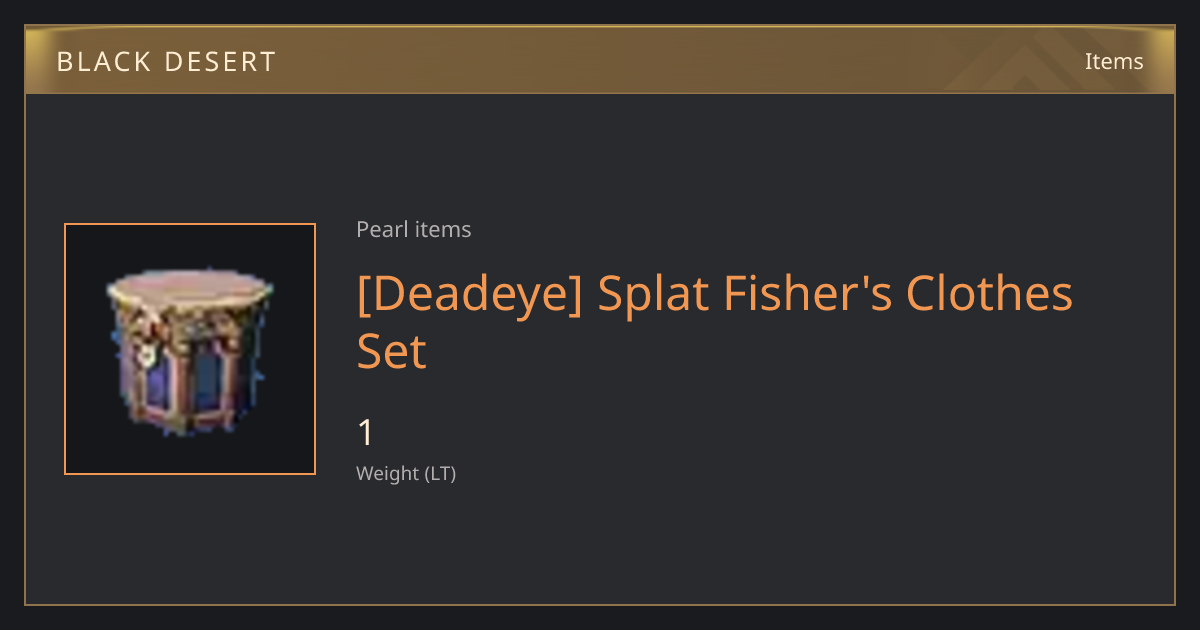Image resolution: width=1200 pixels, height=630 pixels.
Task: Open the BLACK DESERT header logo
Action: click(x=166, y=62)
